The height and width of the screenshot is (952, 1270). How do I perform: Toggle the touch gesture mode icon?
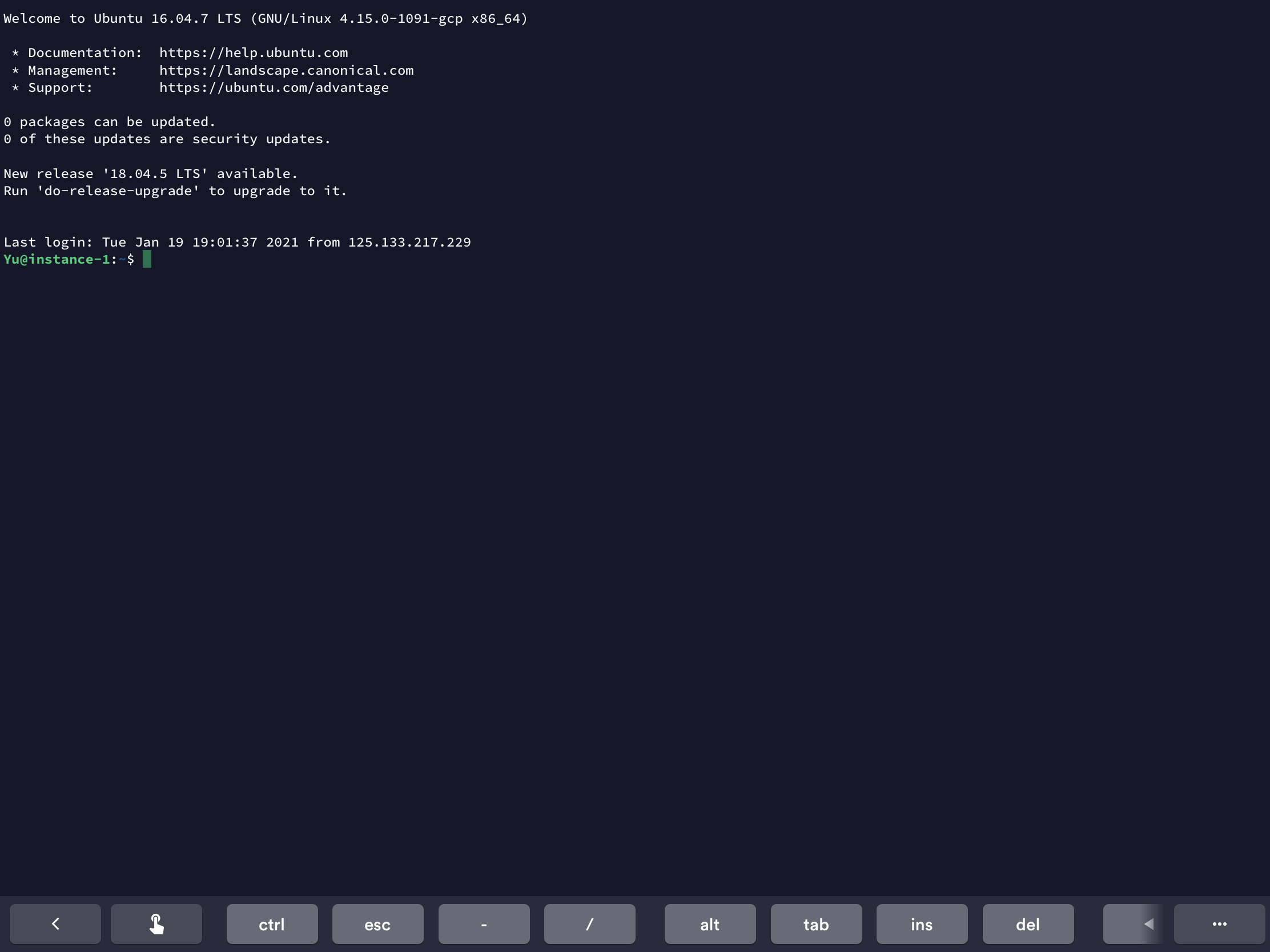pyautogui.click(x=156, y=924)
